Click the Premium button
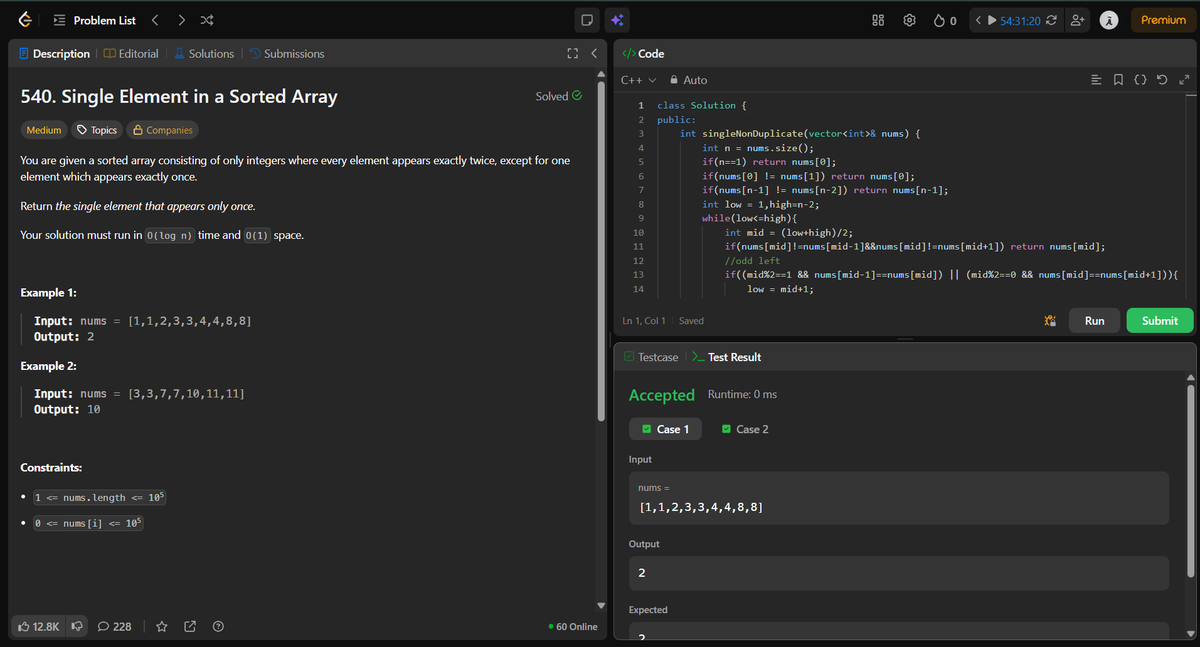 tap(1163, 20)
